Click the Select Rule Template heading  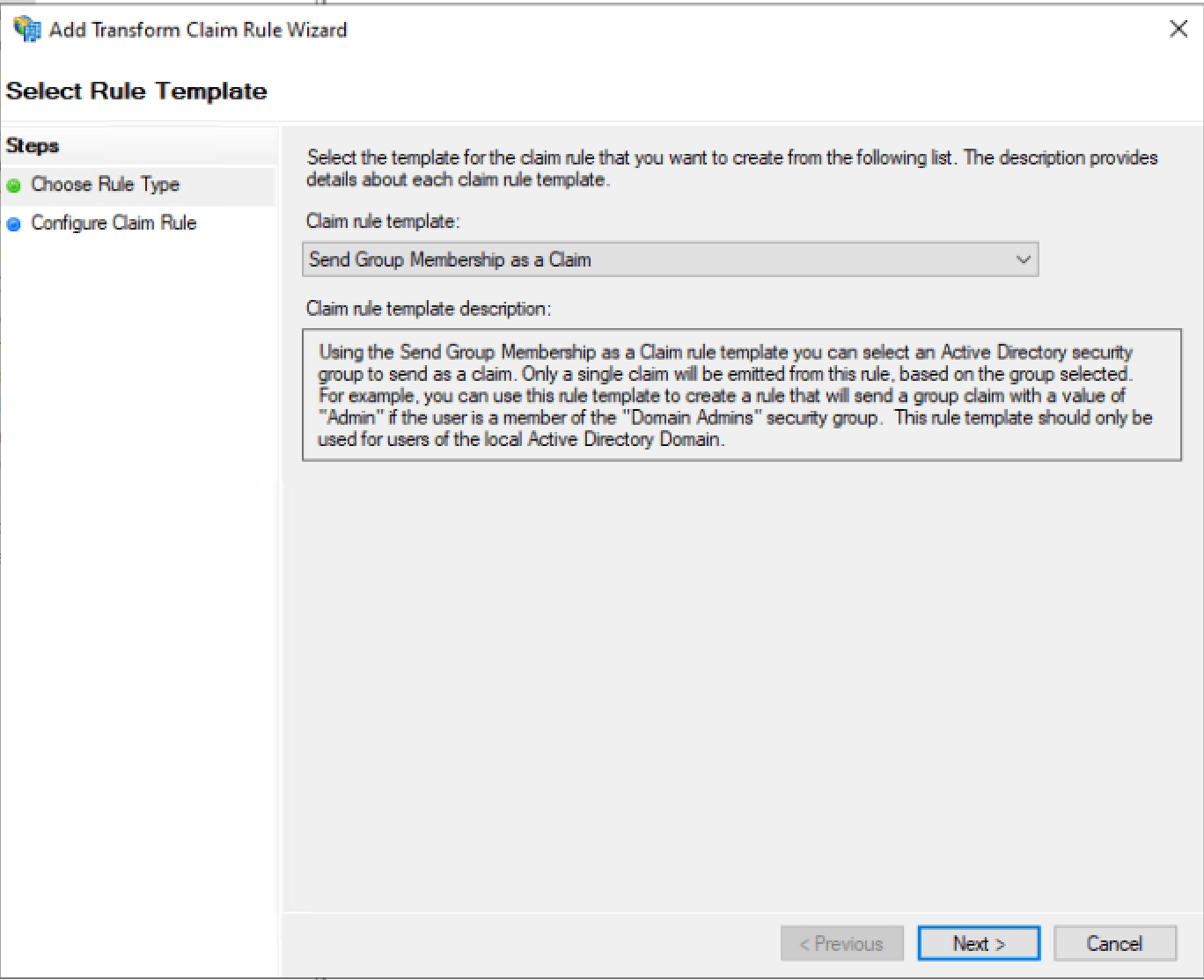[x=136, y=91]
